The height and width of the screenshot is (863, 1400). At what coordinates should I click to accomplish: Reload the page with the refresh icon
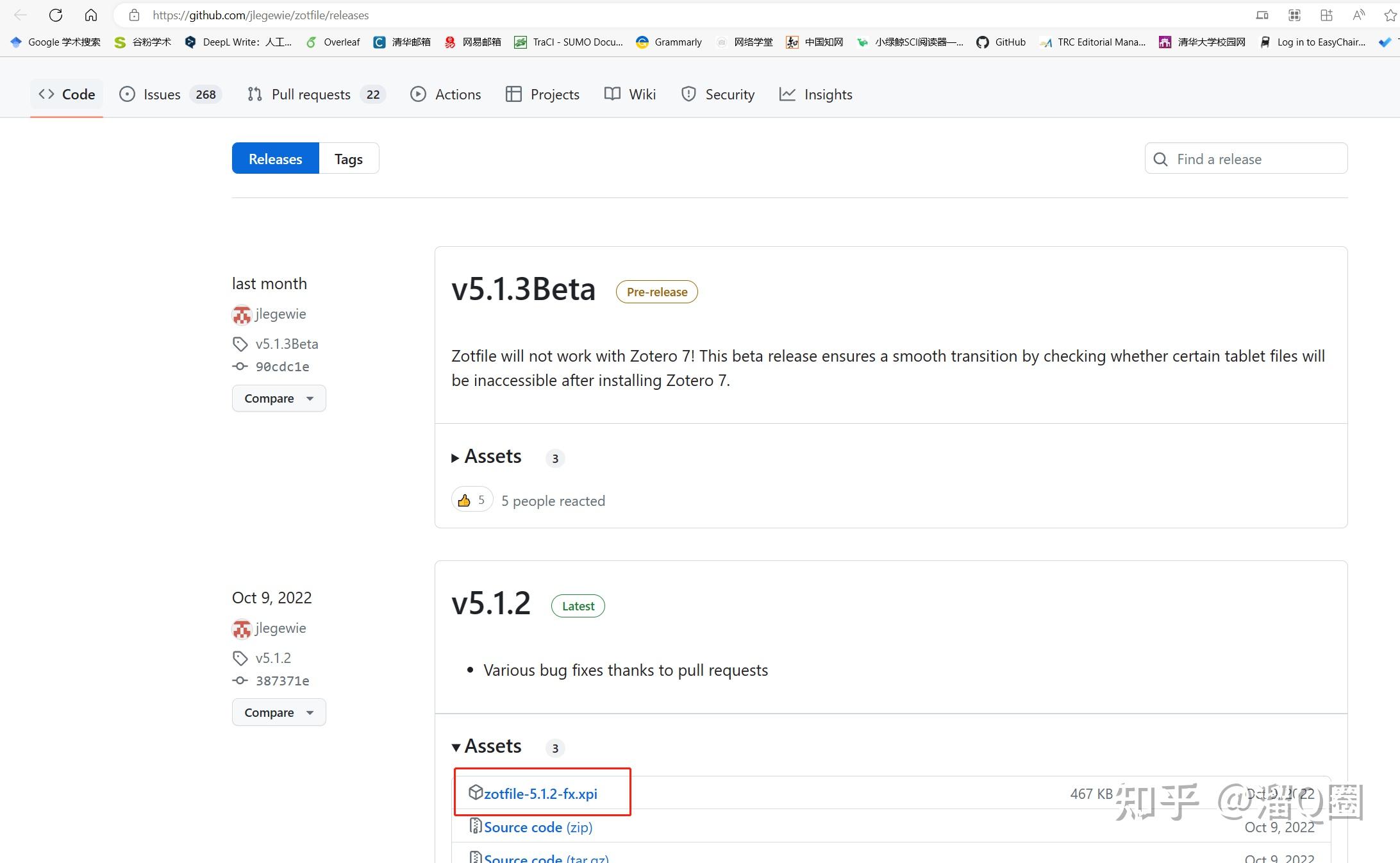point(56,15)
